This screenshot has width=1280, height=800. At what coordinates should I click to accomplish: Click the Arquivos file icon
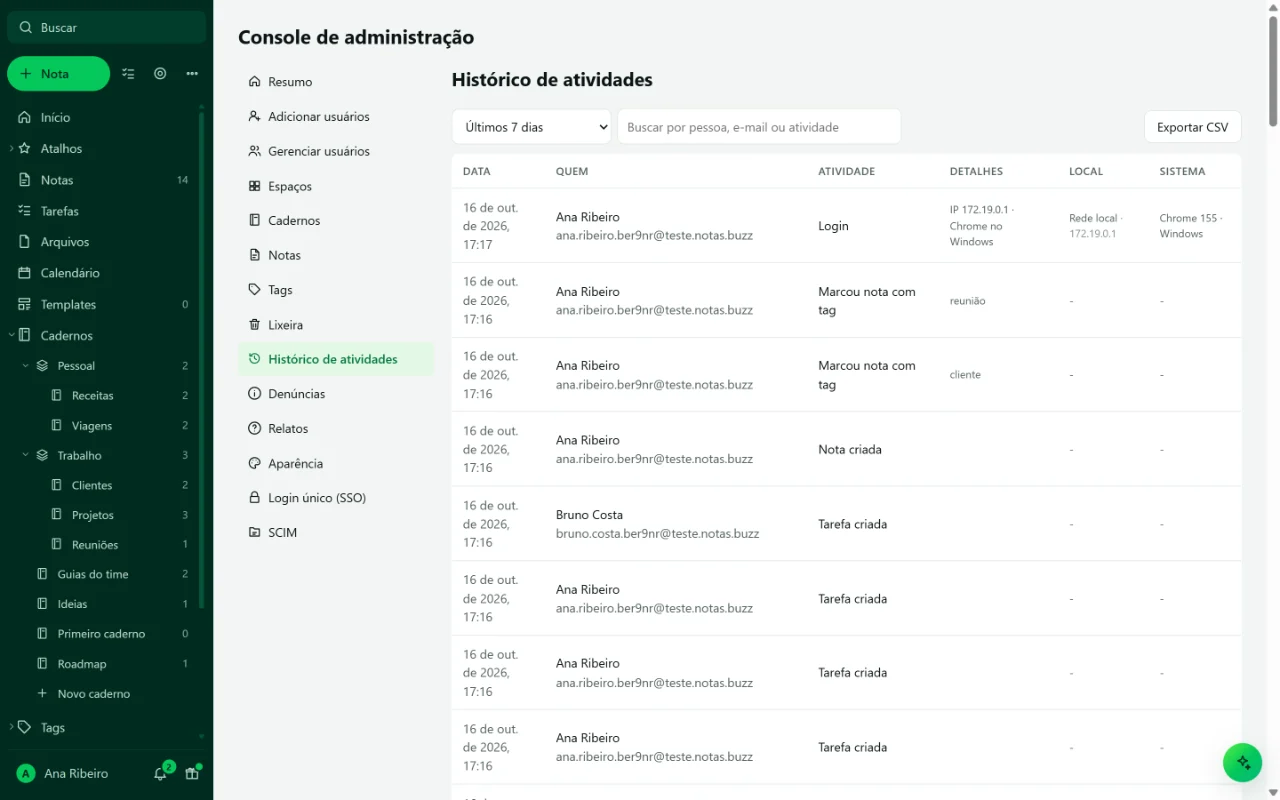(25, 242)
